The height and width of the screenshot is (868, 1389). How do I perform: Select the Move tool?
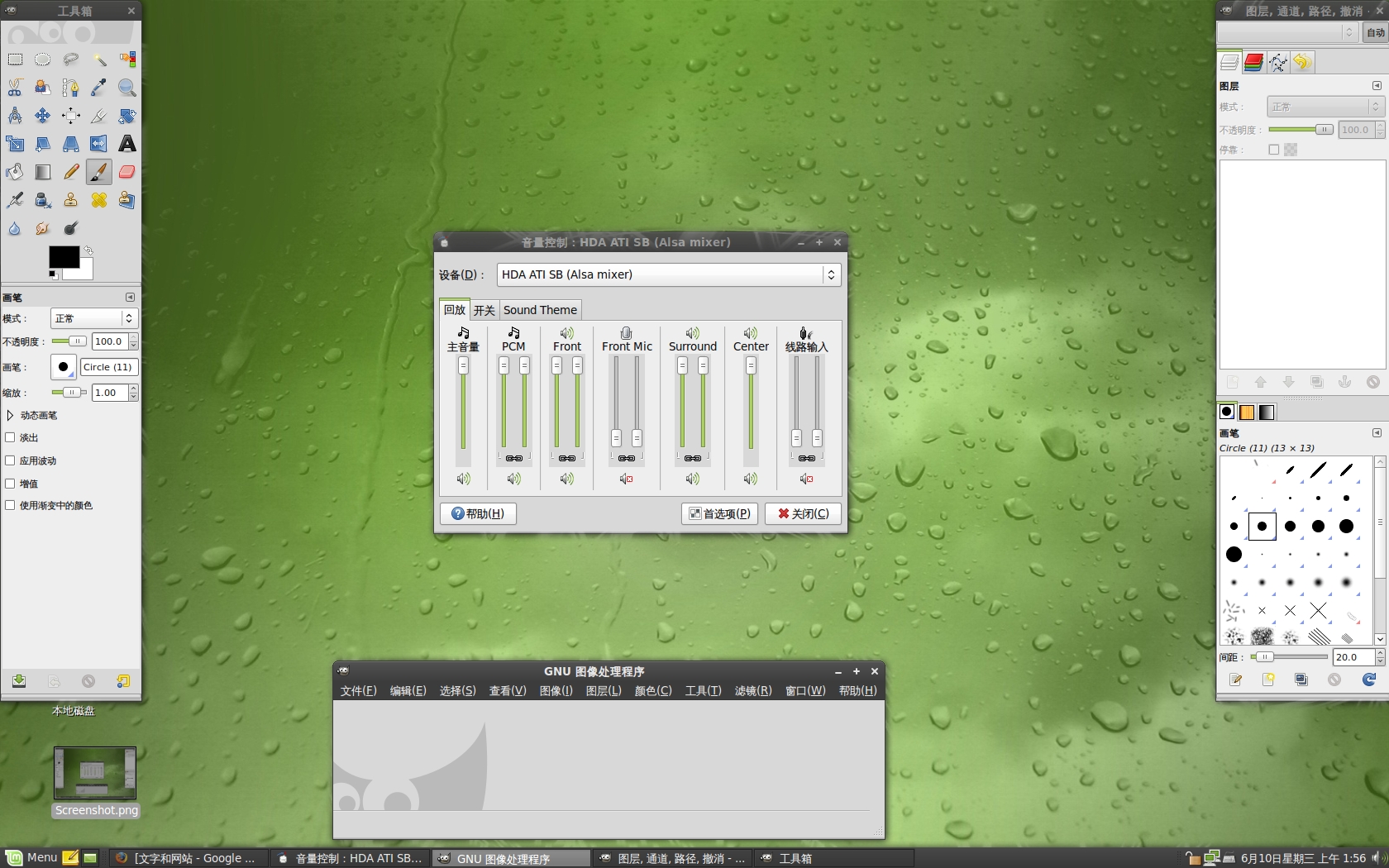click(x=43, y=116)
